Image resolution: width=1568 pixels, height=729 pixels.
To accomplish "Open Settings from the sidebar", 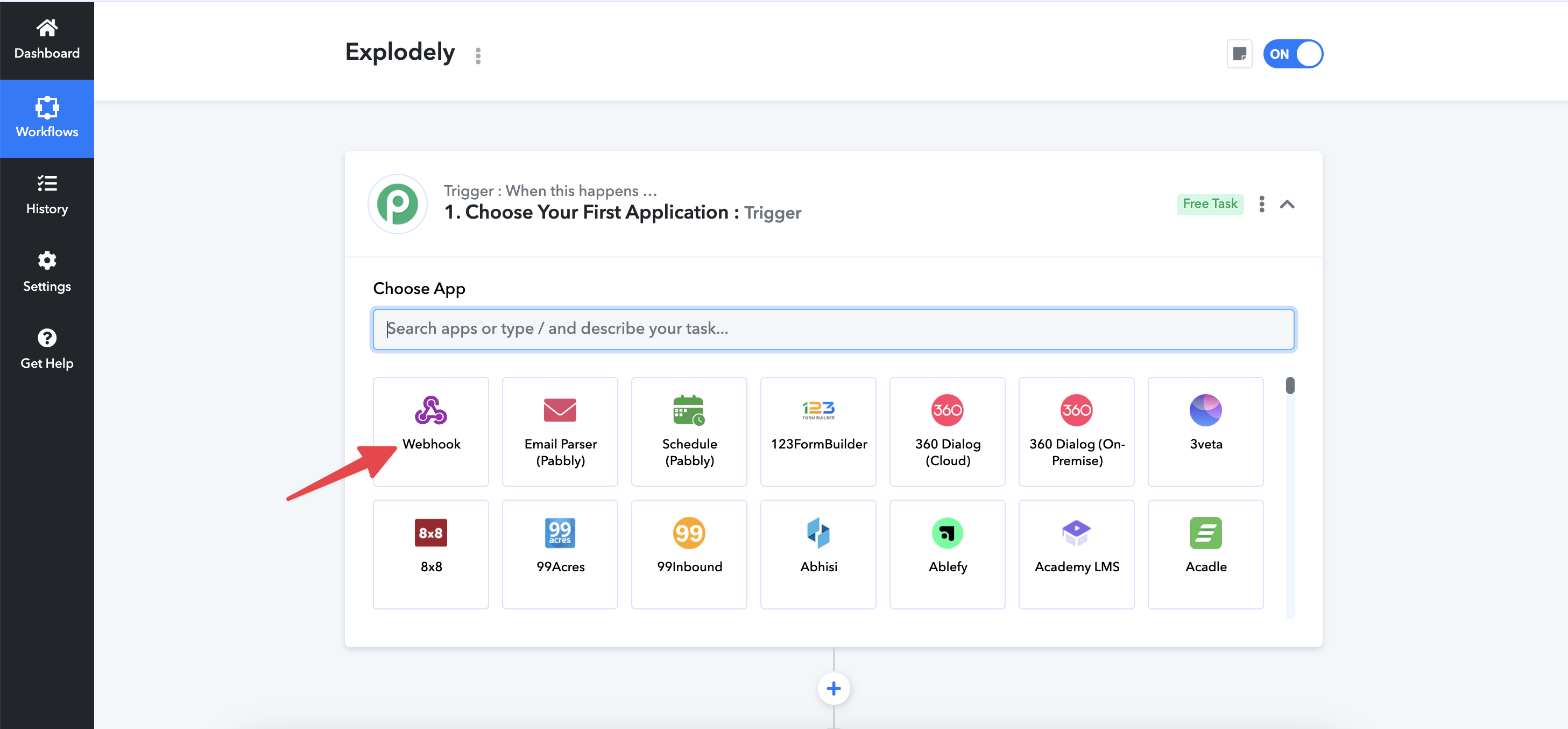I will pos(47,272).
